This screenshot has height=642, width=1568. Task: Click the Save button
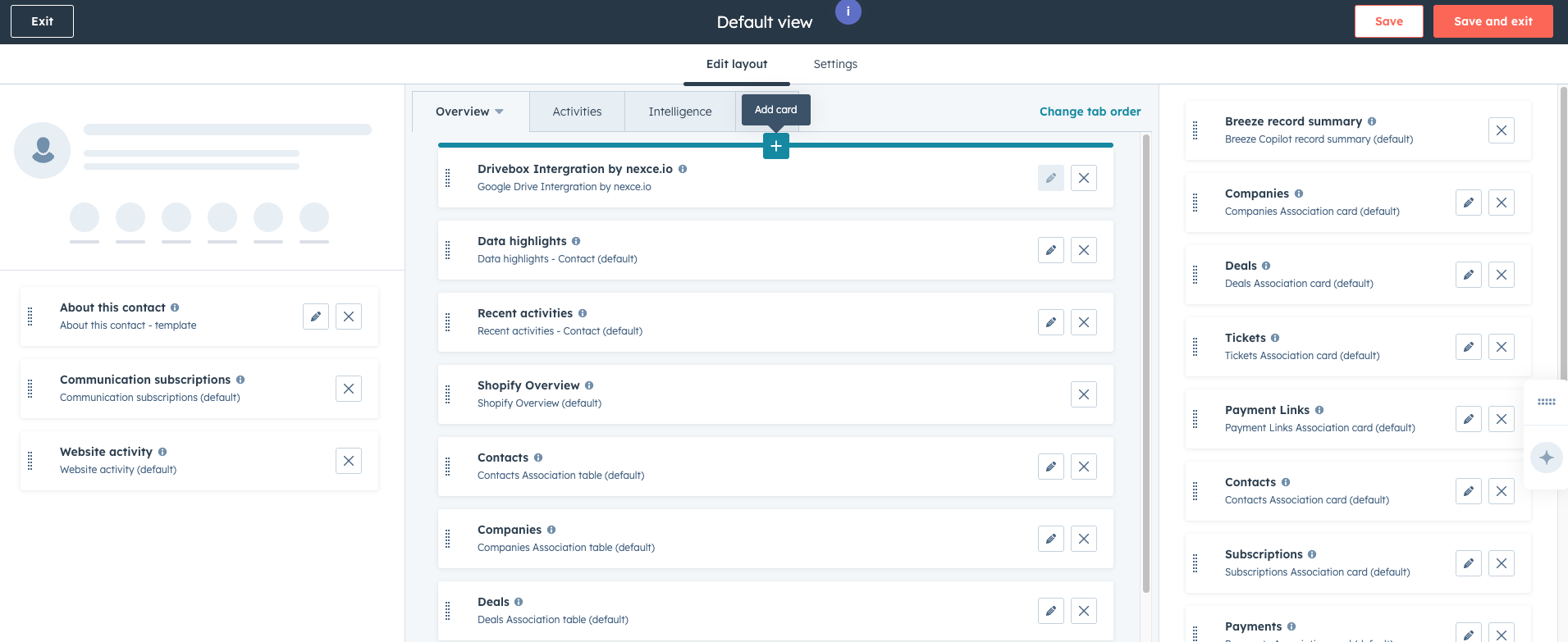click(x=1388, y=21)
